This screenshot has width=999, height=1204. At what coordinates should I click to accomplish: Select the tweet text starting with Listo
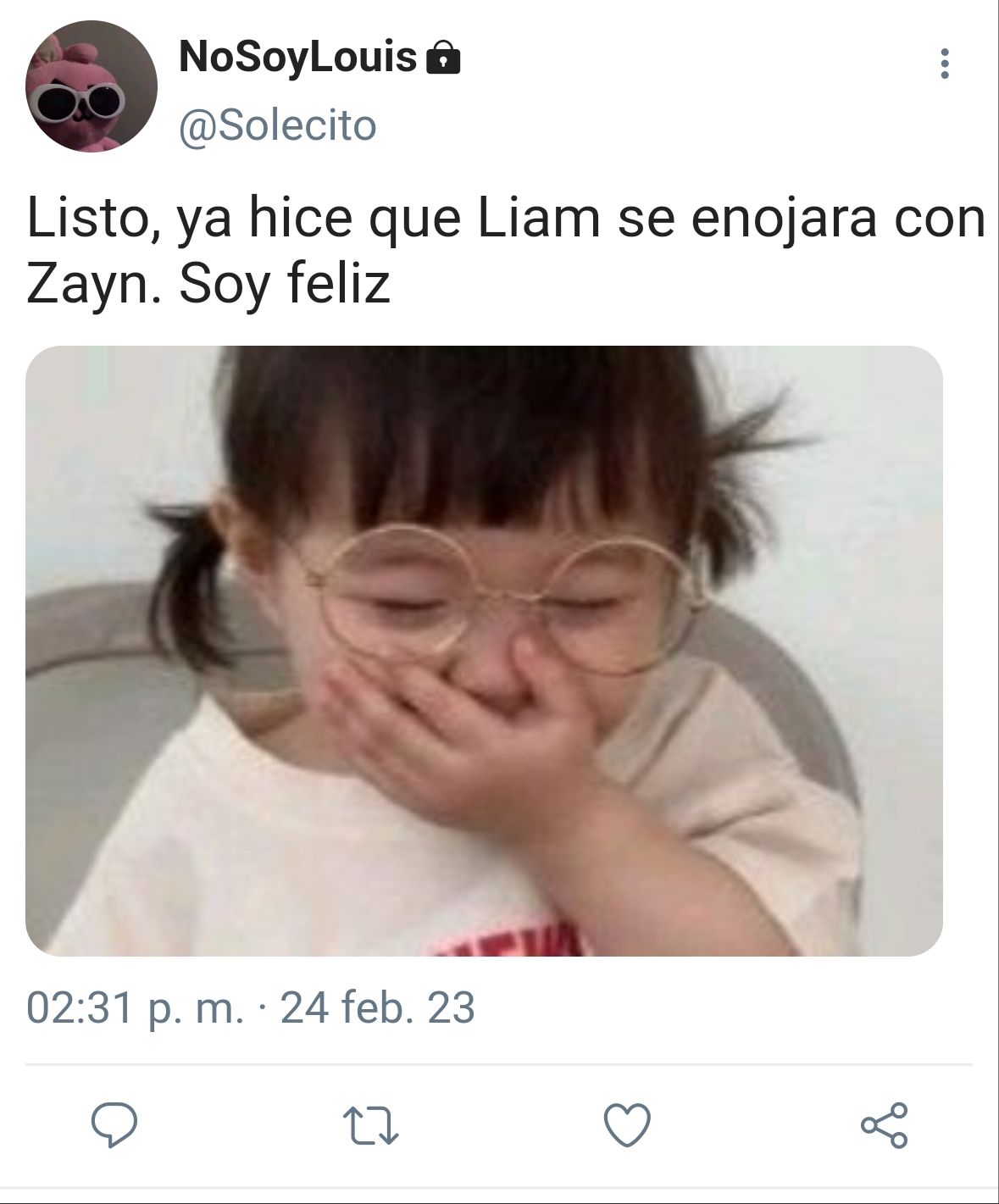(x=506, y=252)
